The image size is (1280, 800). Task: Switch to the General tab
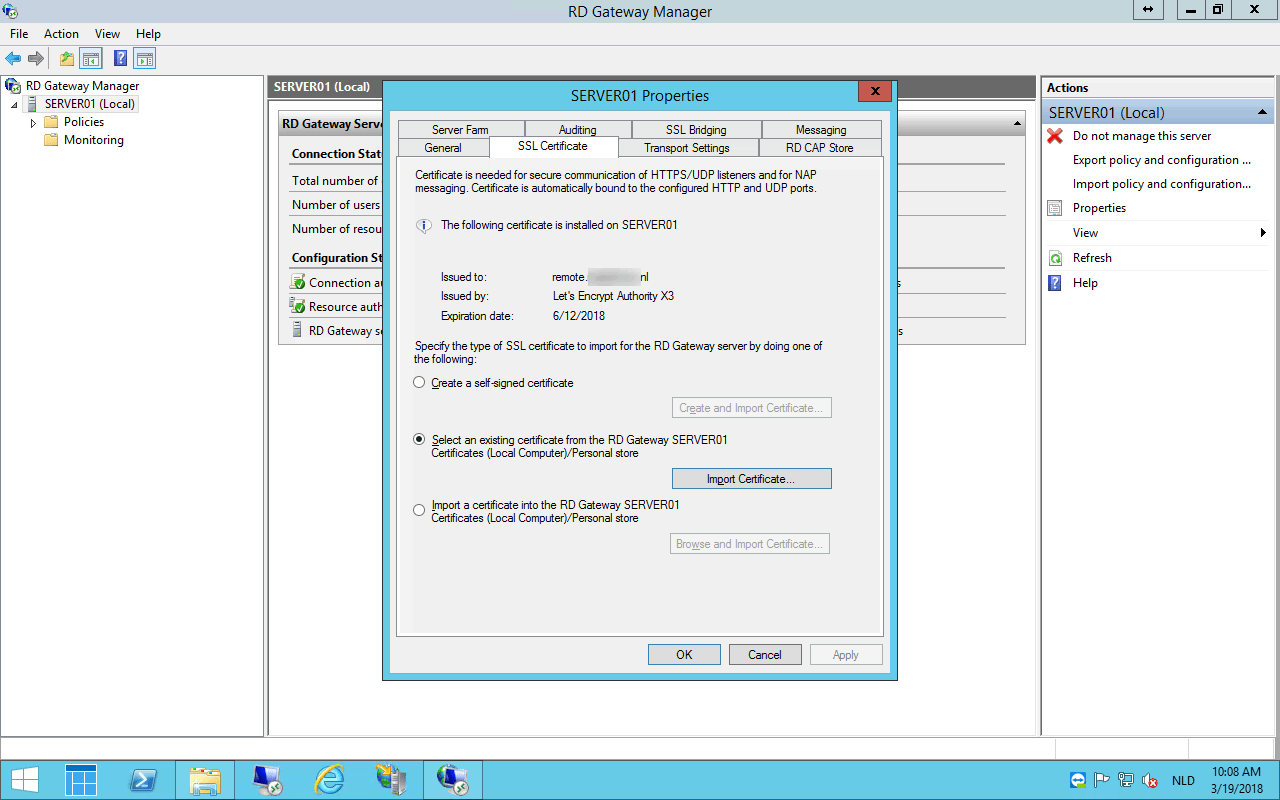(x=443, y=148)
